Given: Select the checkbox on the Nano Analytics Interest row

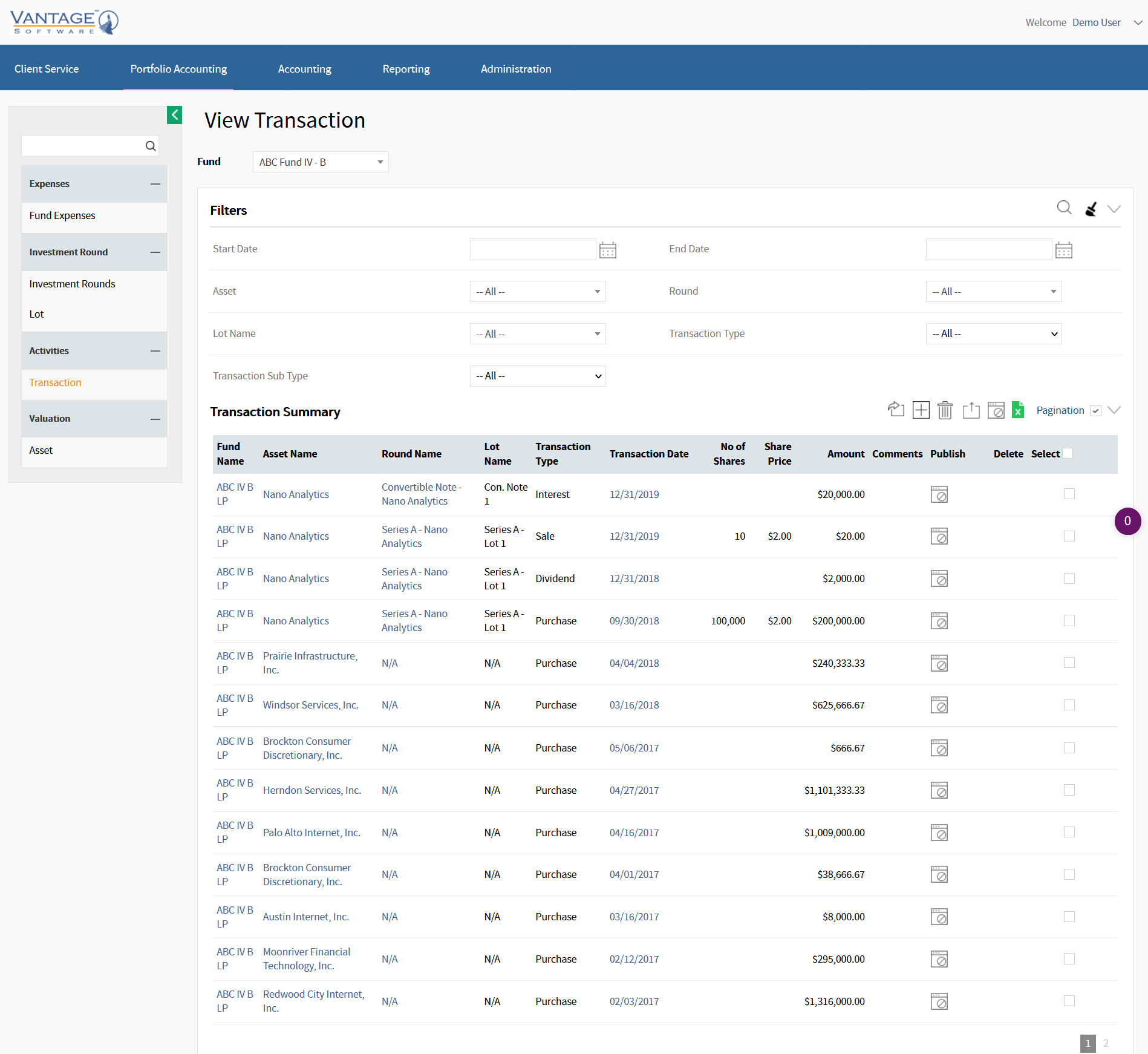Looking at the screenshot, I should pos(1069,494).
